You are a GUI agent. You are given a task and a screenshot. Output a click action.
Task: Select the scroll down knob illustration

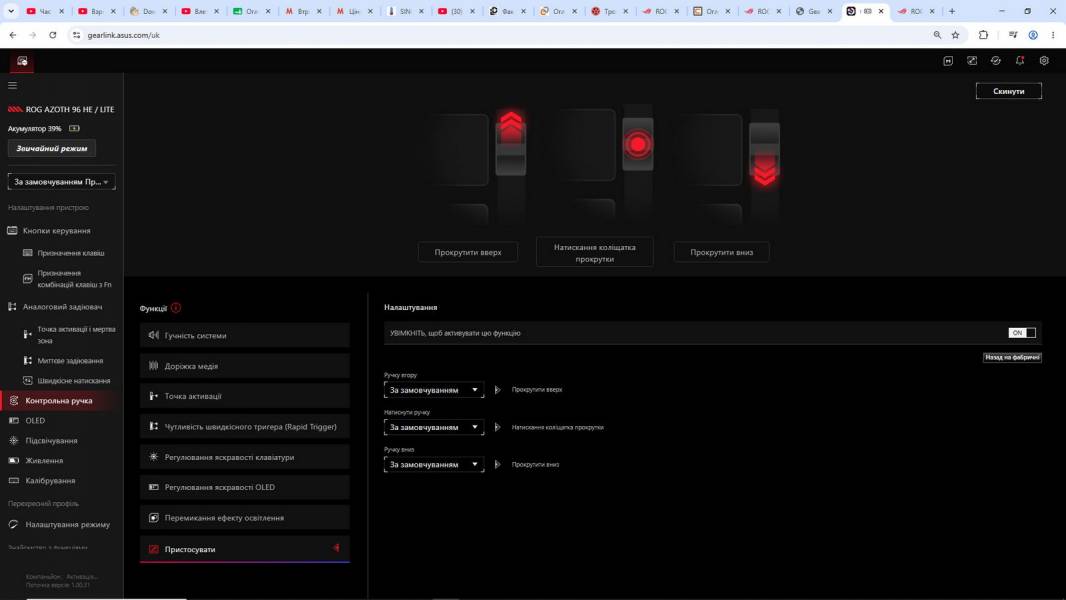pyautogui.click(x=764, y=155)
